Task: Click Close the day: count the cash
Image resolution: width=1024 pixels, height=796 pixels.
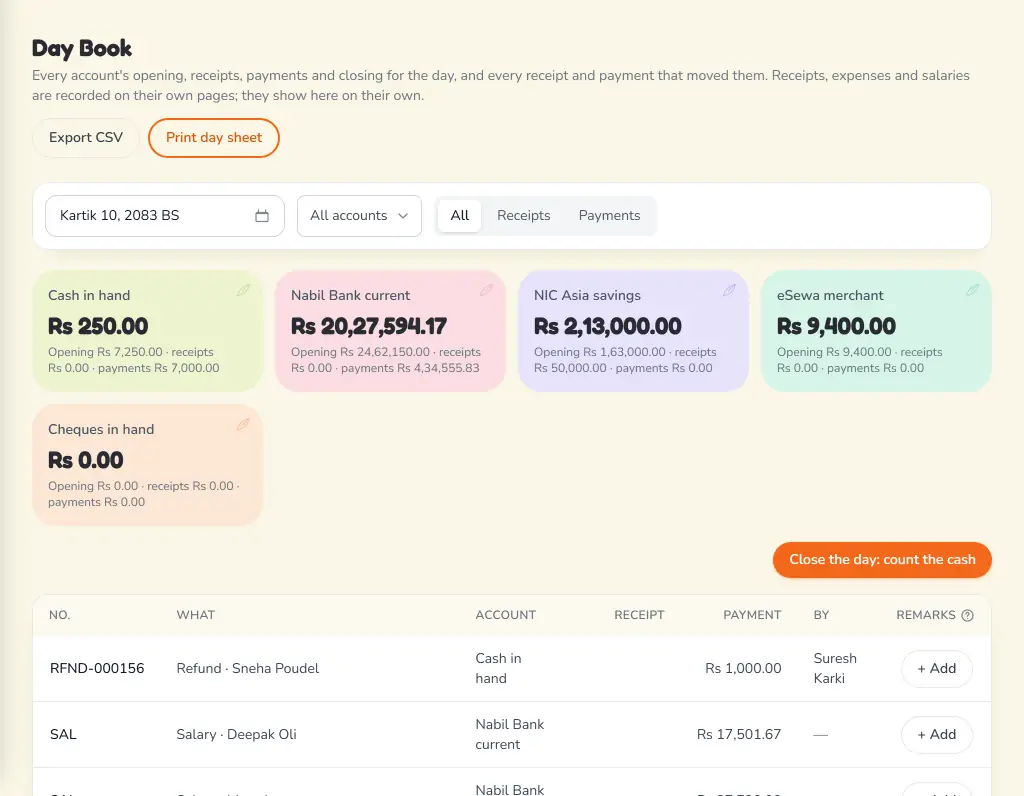Action: pos(882,560)
